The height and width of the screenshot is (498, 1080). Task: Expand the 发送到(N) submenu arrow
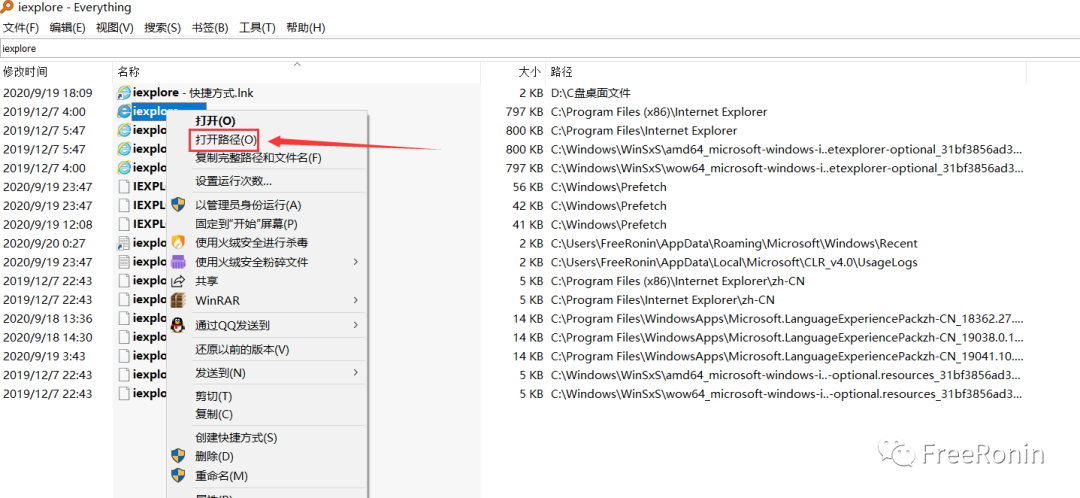[x=356, y=373]
